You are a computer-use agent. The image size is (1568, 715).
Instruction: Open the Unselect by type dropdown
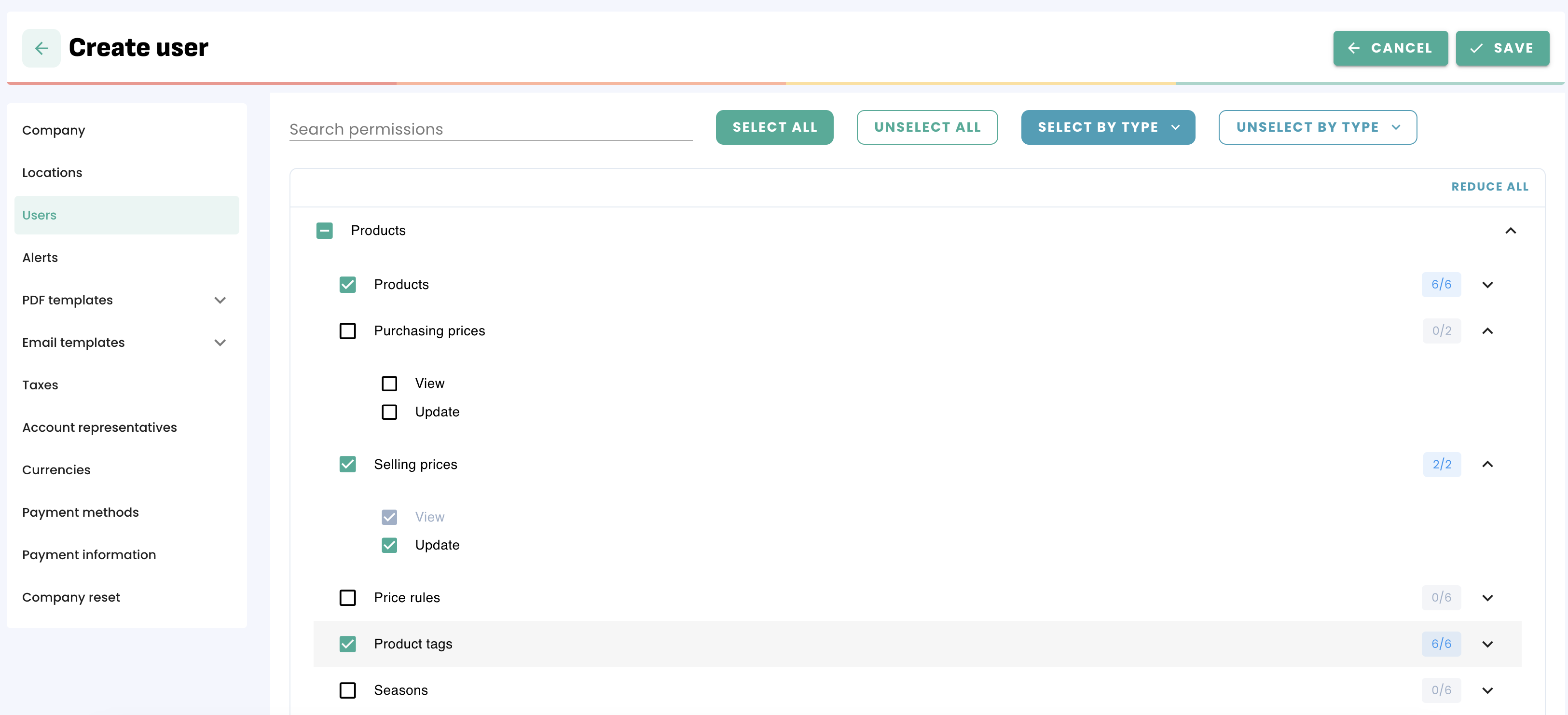pos(1317,127)
